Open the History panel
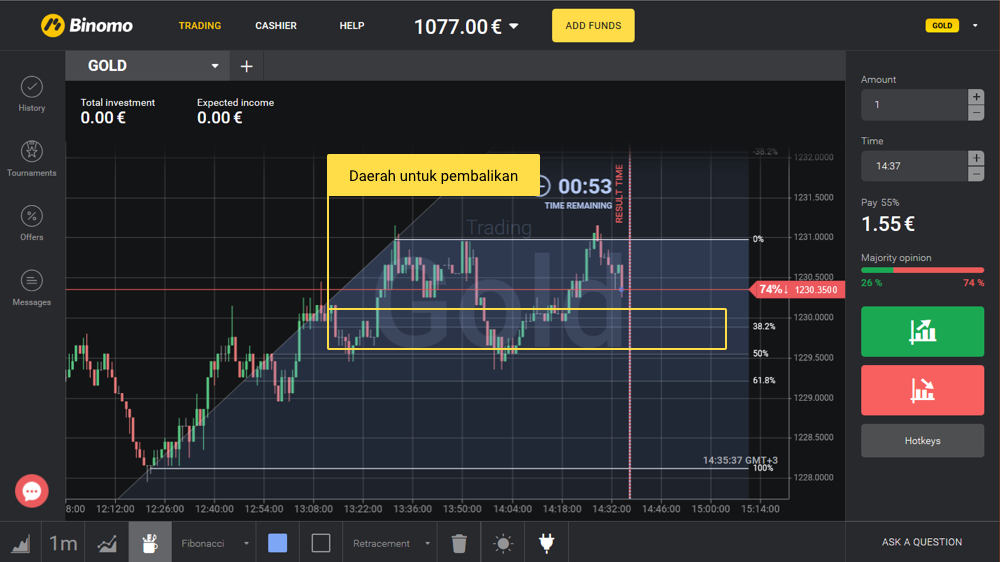 31,94
